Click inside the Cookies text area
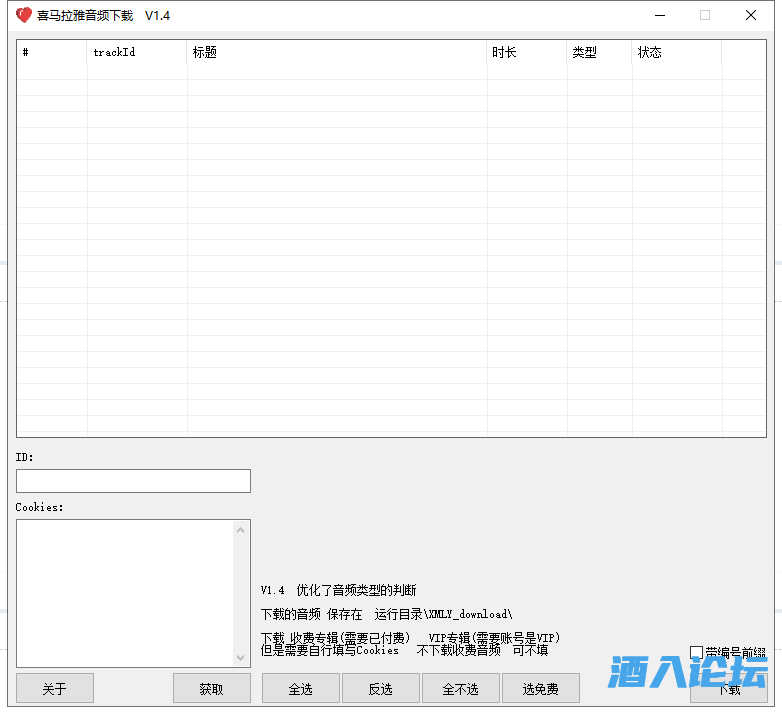782x714 pixels. (125, 593)
